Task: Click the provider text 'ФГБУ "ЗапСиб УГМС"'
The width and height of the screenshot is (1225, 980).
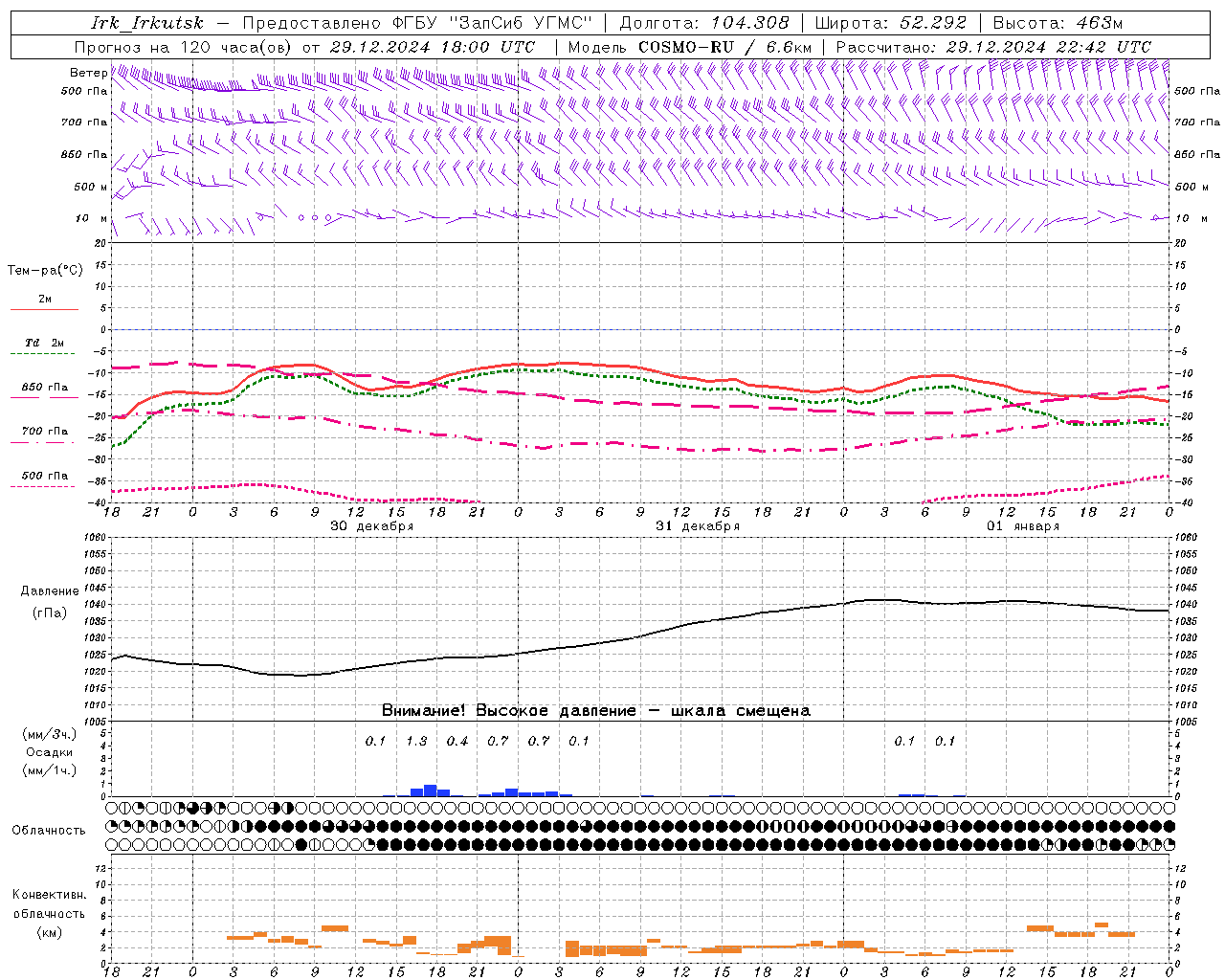Action: pos(493,23)
